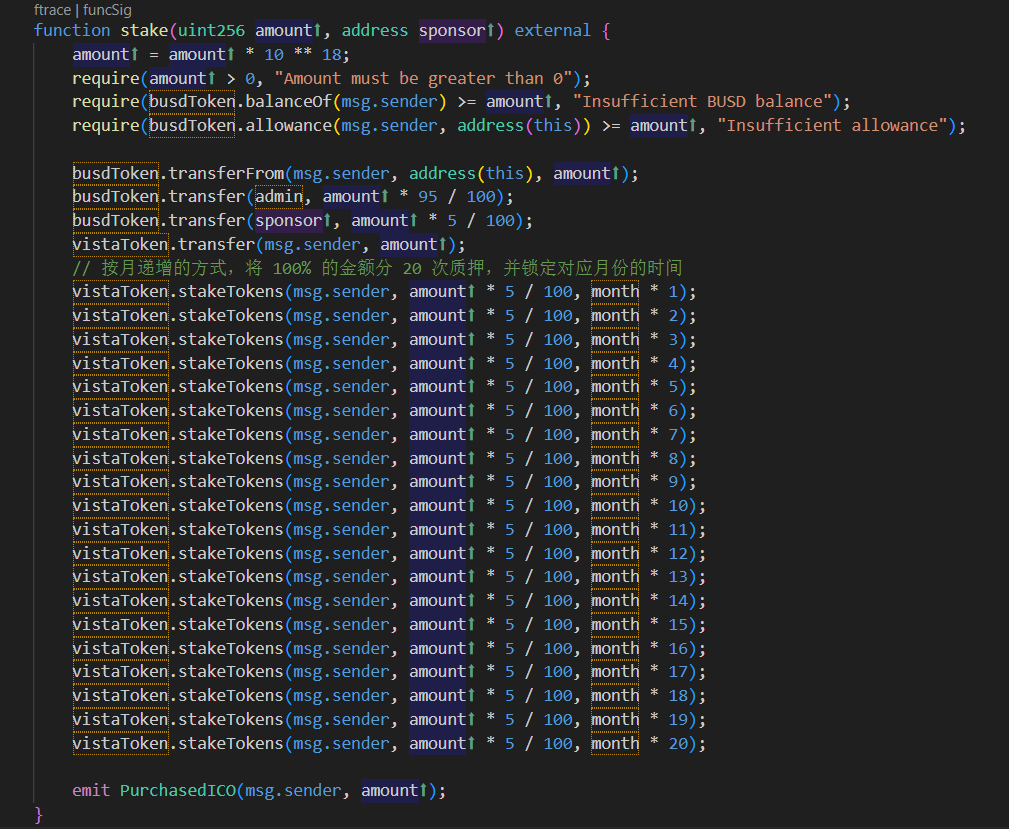Screen dimensions: 1009x829
Task: Click "msg.sender" on the month * 16 line
Action: pyautogui.click(x=341, y=648)
